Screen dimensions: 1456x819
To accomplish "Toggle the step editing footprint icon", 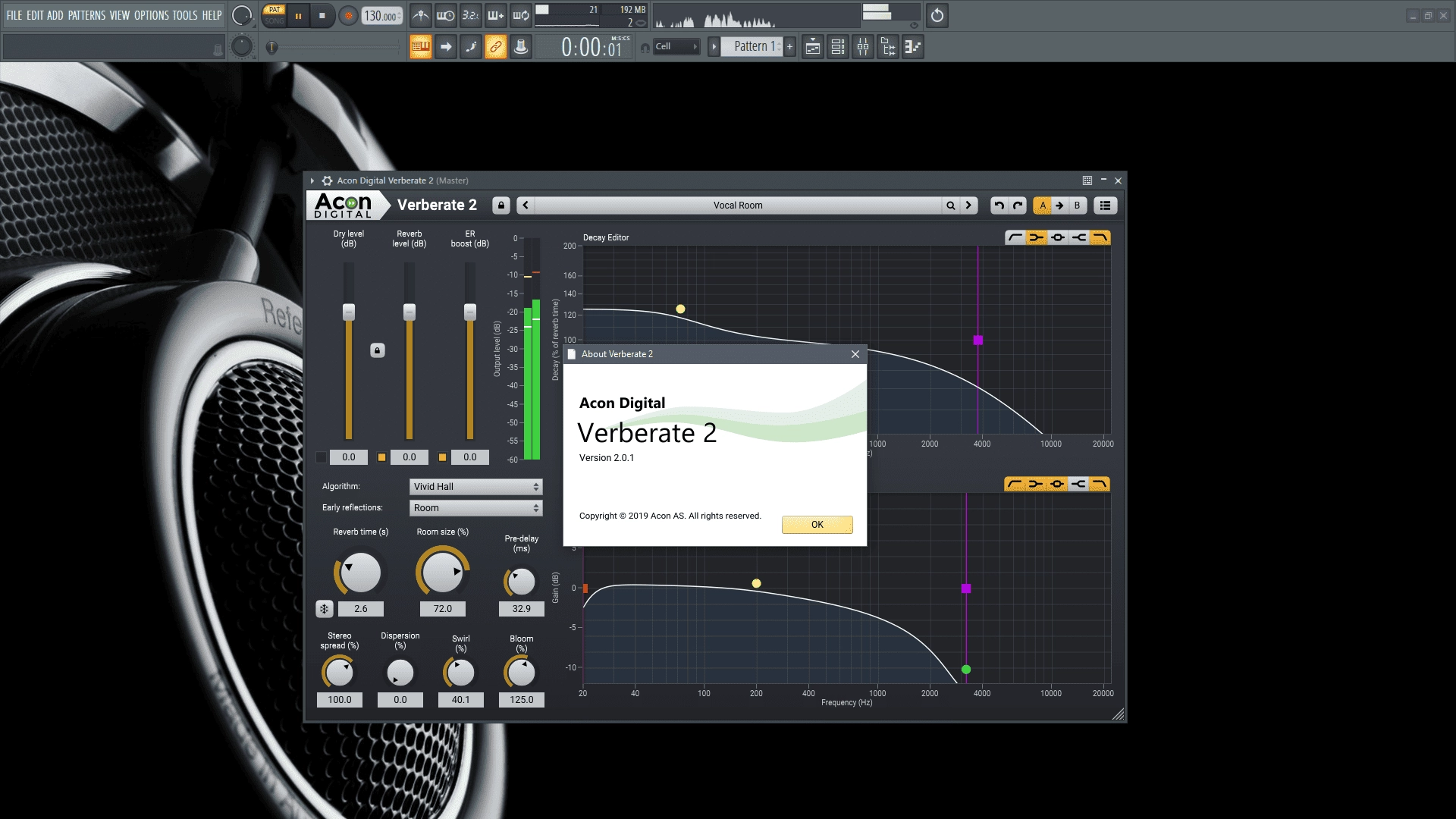I will point(471,47).
